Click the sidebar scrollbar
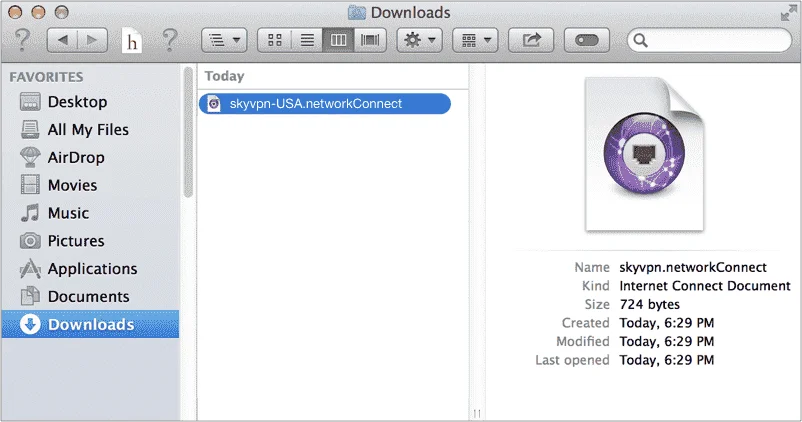Screen dimensions: 802x422 pos(188,132)
